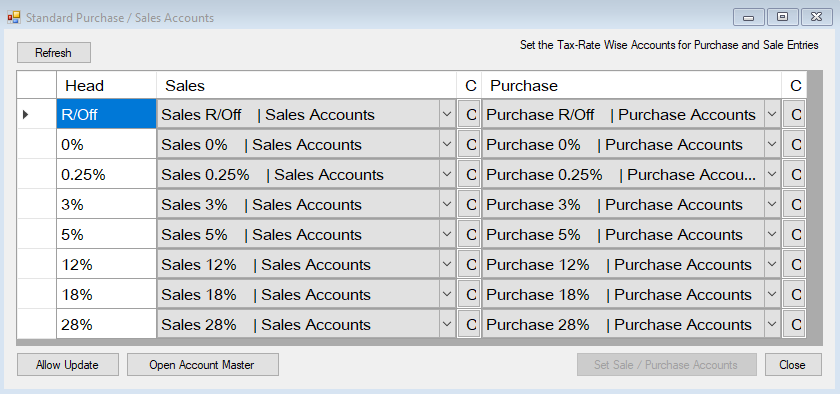The width and height of the screenshot is (840, 394).
Task: Open the Sales 18% account dropdown arrow
Action: coord(447,295)
